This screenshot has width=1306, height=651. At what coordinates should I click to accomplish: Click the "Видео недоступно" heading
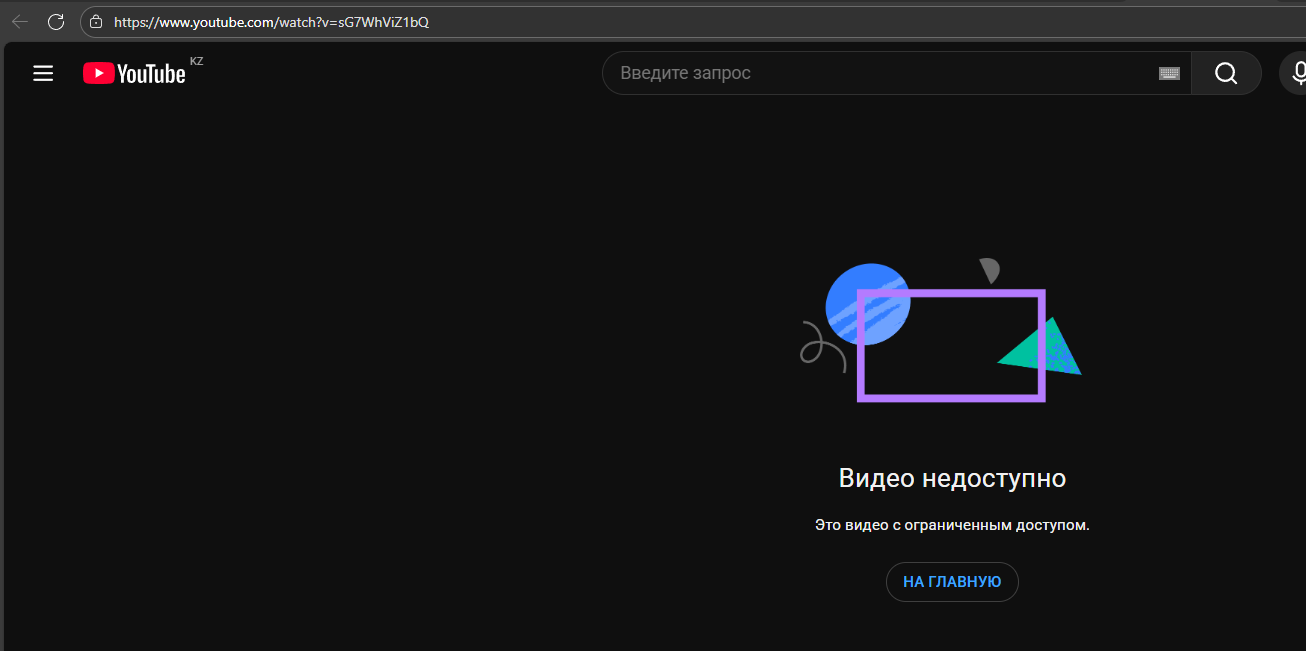[x=952, y=478]
